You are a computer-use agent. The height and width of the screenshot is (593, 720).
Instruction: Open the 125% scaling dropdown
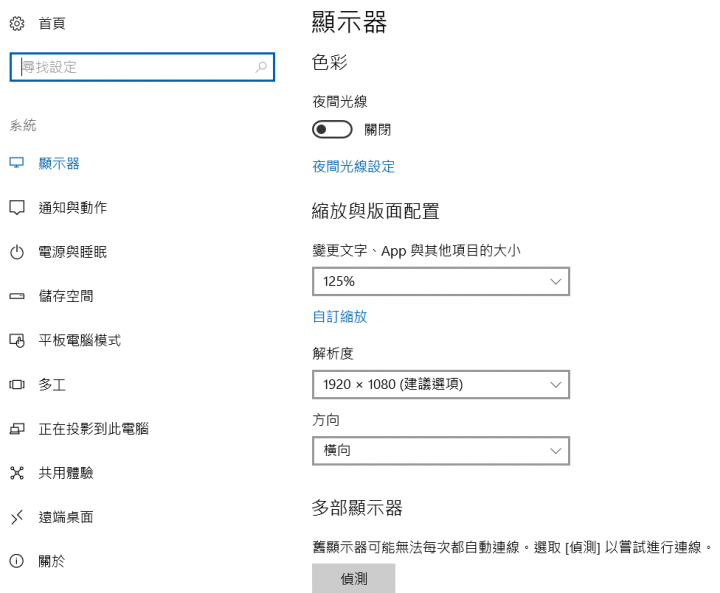pos(441,281)
